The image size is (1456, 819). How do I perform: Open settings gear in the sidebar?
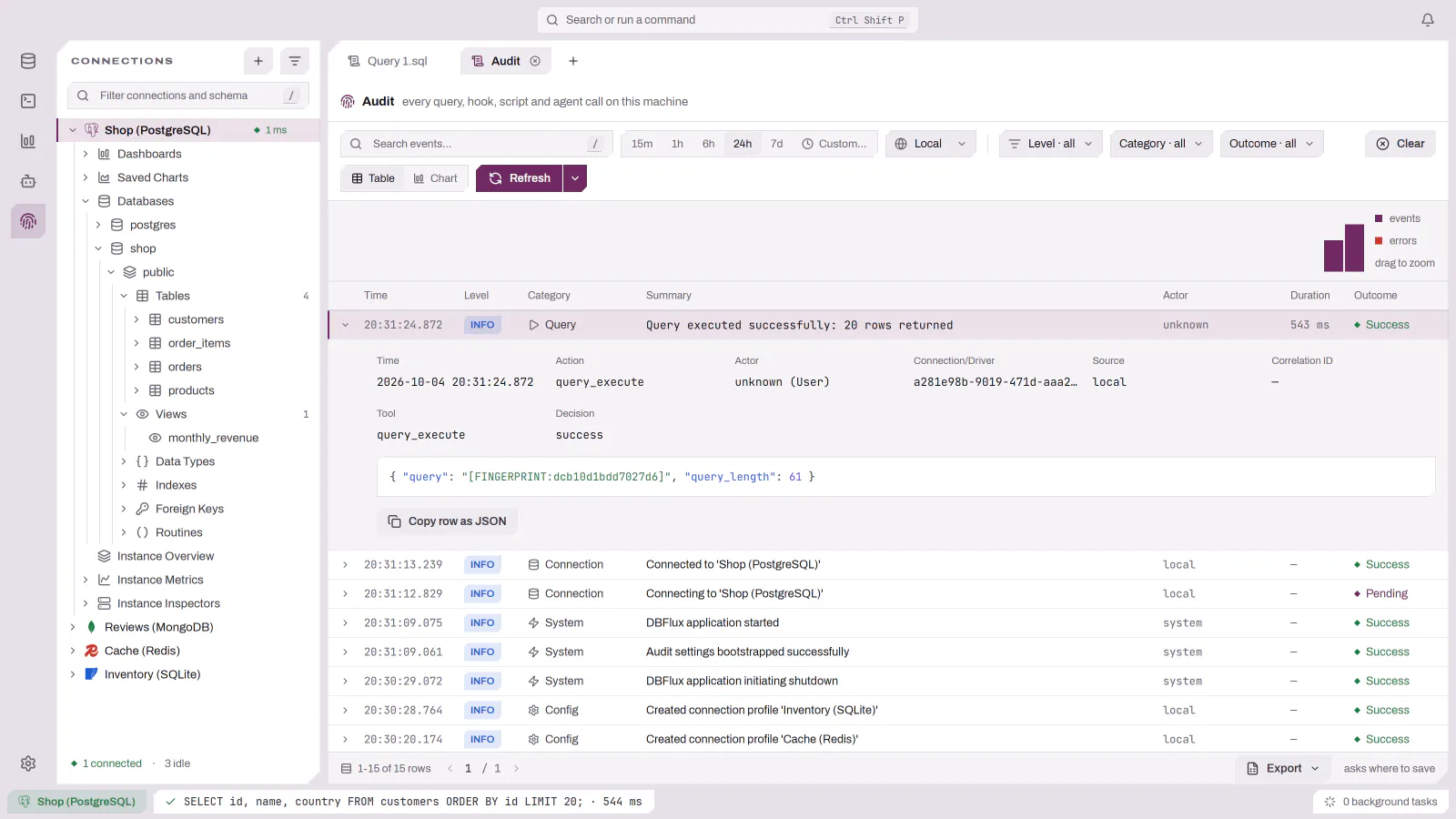(28, 763)
